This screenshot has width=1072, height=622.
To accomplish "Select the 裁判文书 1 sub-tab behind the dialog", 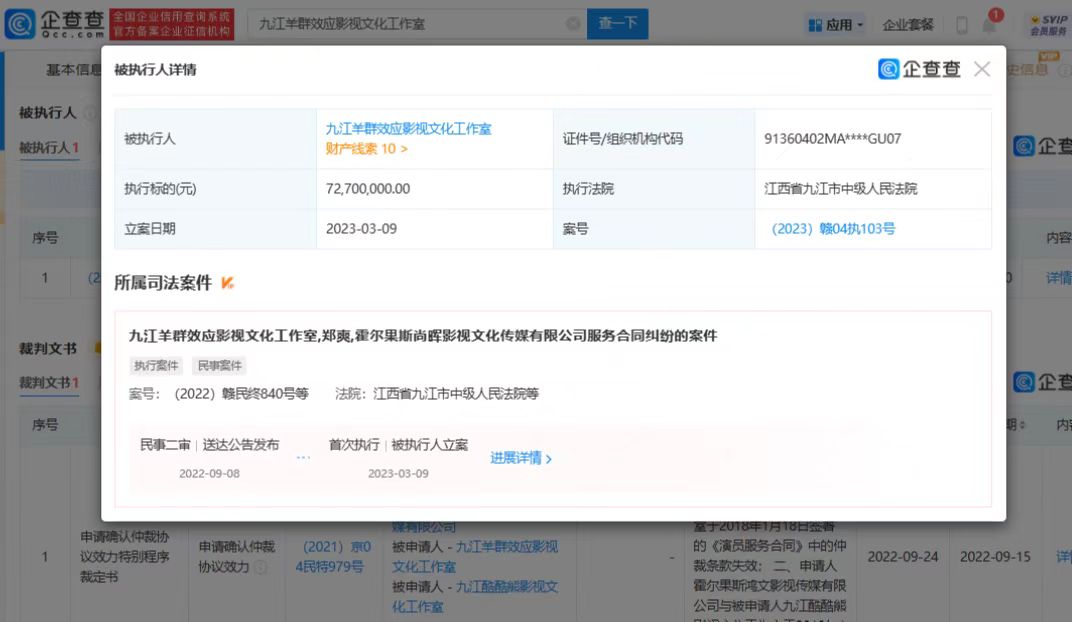I will (49, 383).
